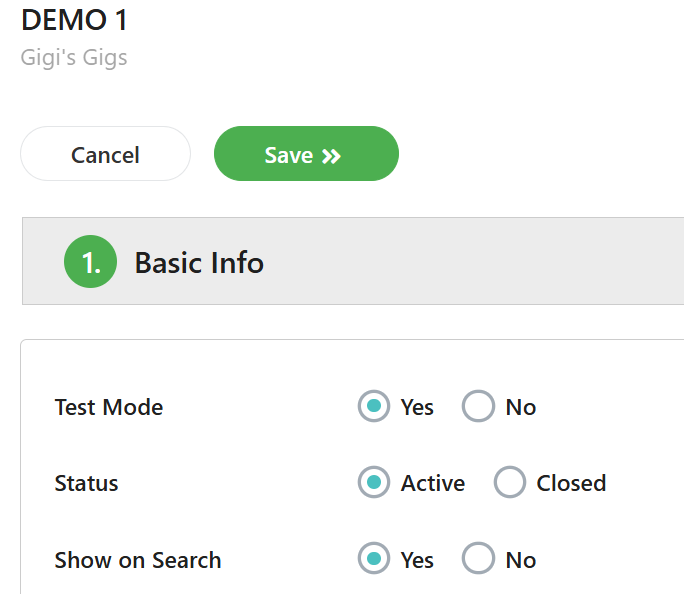Select the Active status radio button
This screenshot has height=594, width=684.
374,483
